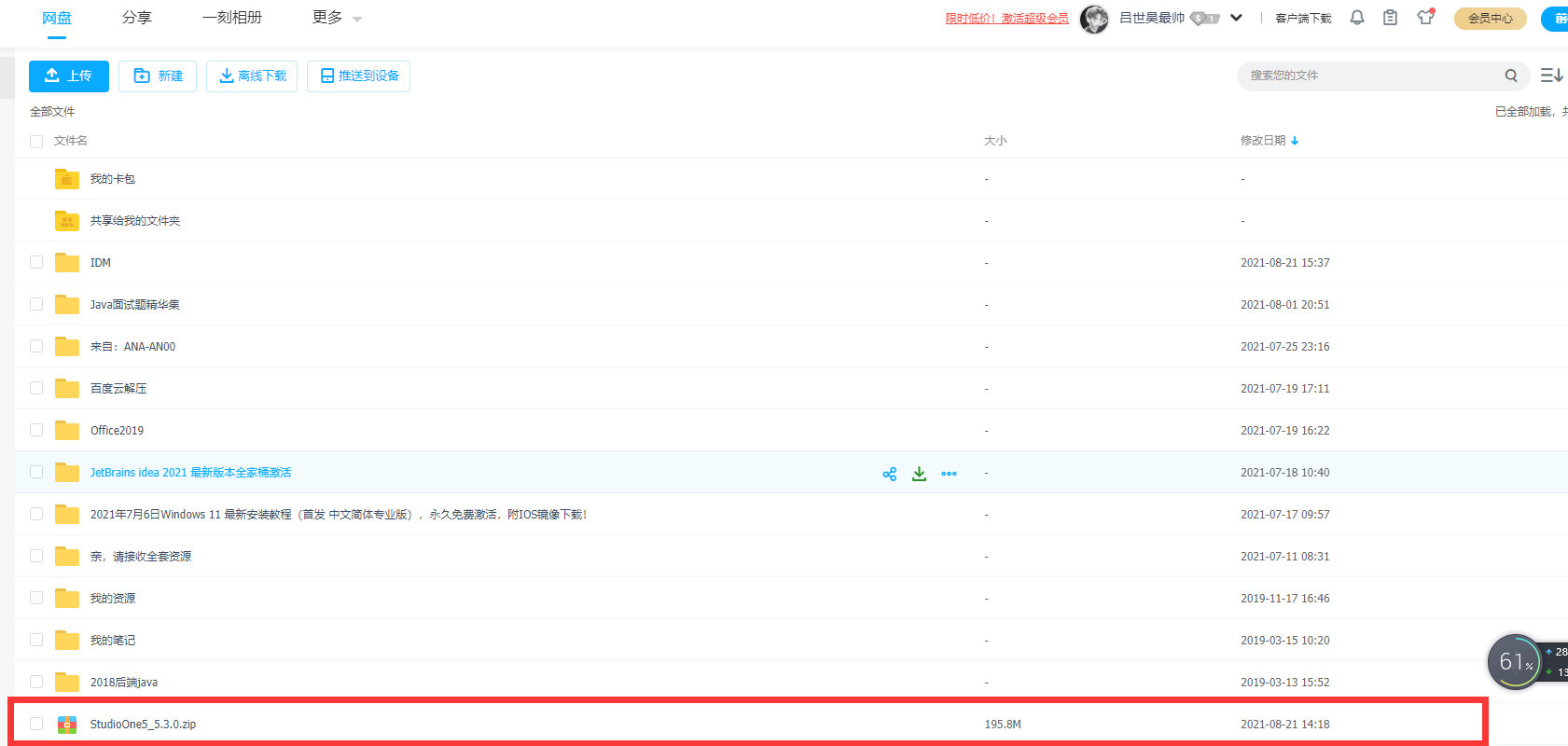Screen dimensions: 1568x746
Task: Click the 新建 new folder button
Action: [158, 76]
